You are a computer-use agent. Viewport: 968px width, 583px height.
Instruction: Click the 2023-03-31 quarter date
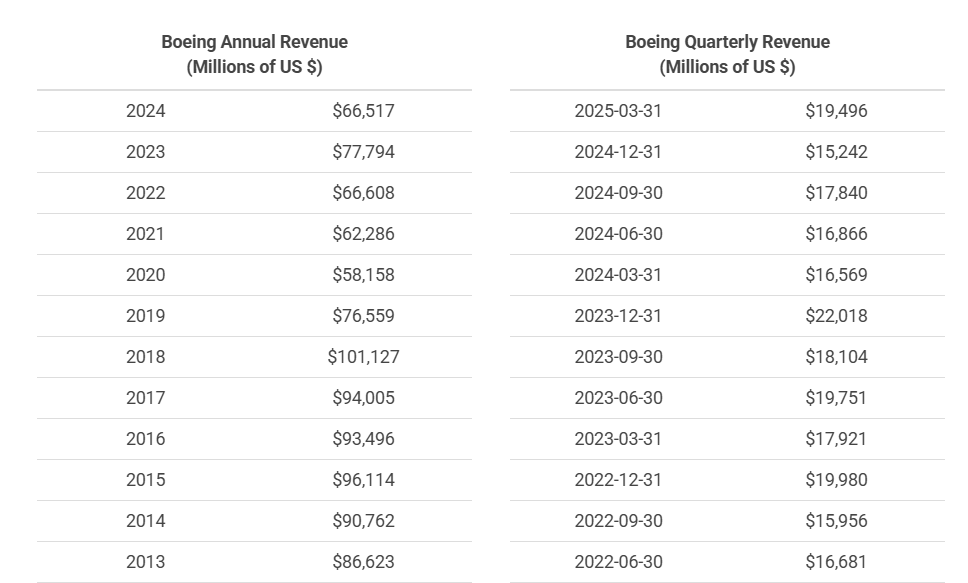click(618, 439)
